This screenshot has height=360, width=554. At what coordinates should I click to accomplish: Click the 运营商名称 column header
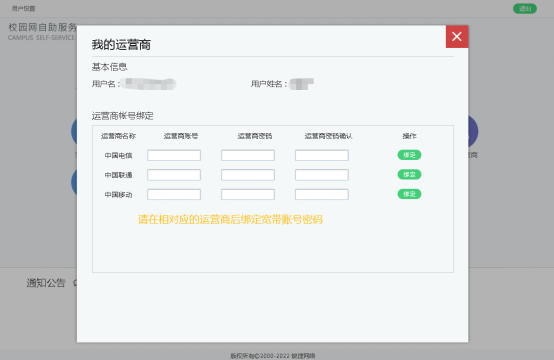click(118, 136)
